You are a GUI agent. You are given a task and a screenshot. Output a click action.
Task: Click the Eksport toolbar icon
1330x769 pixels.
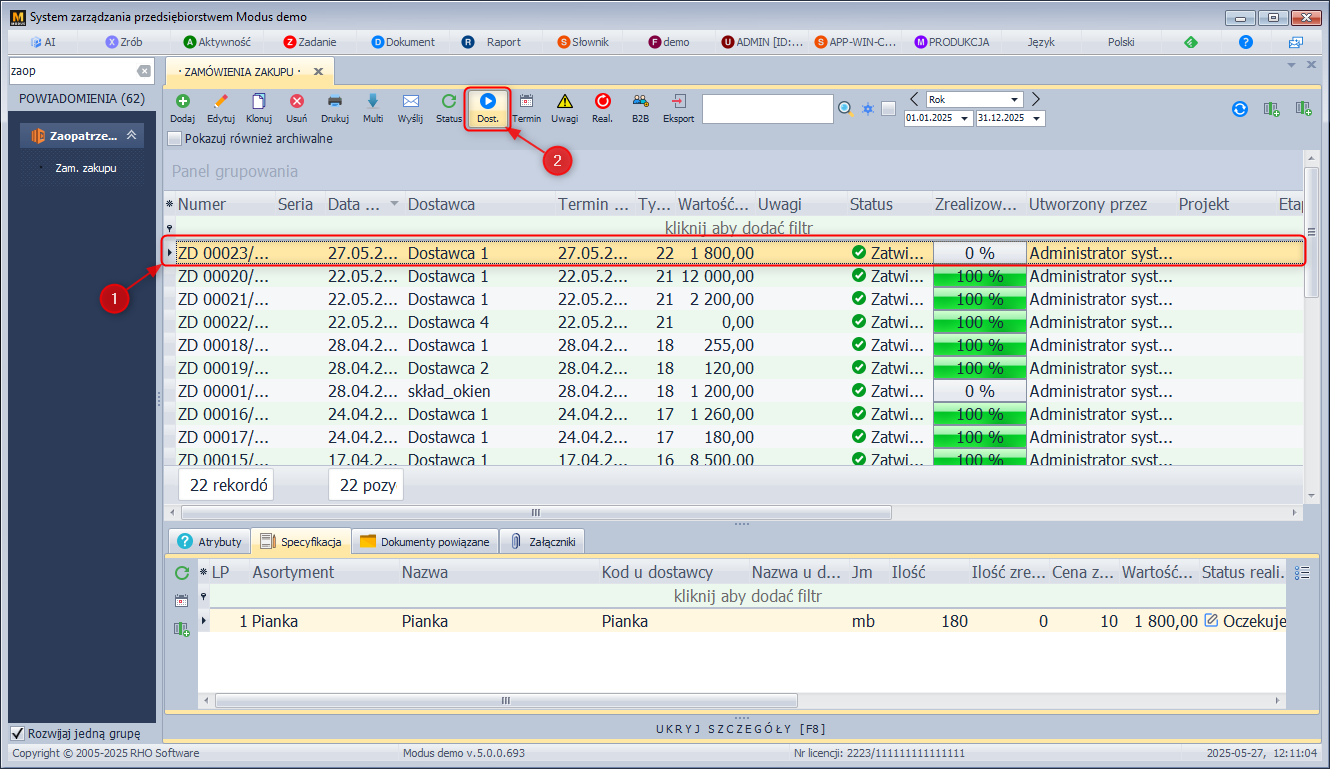678,102
